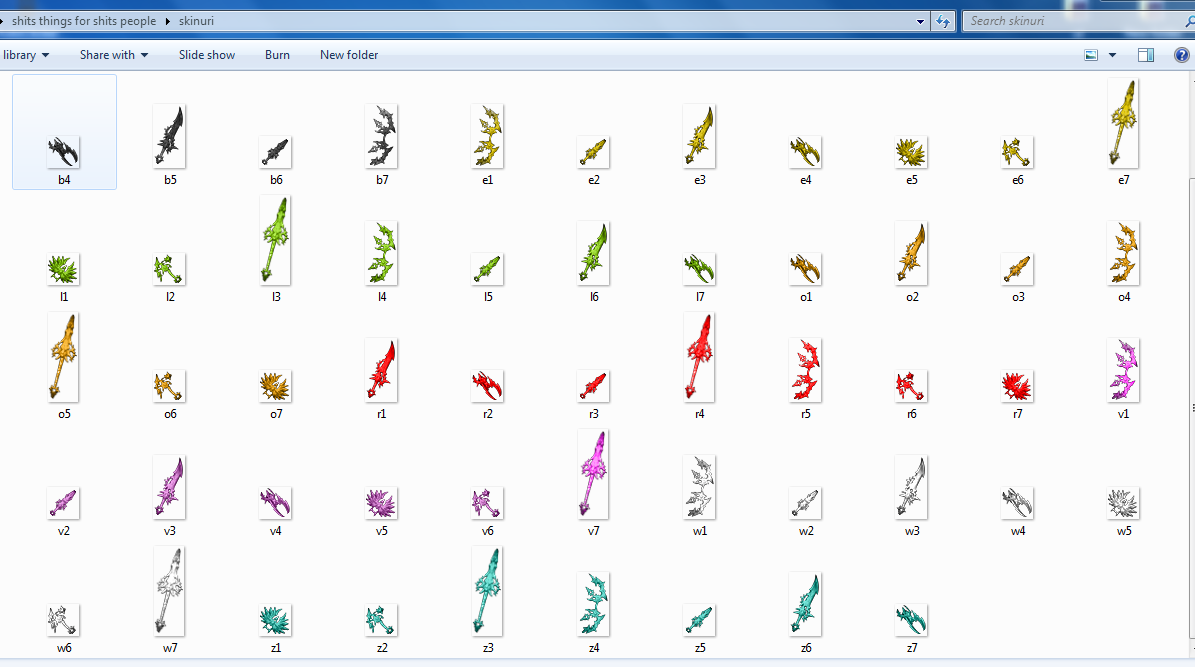The width and height of the screenshot is (1195, 667).
Task: Select the teal z3 staff file
Action: point(487,591)
